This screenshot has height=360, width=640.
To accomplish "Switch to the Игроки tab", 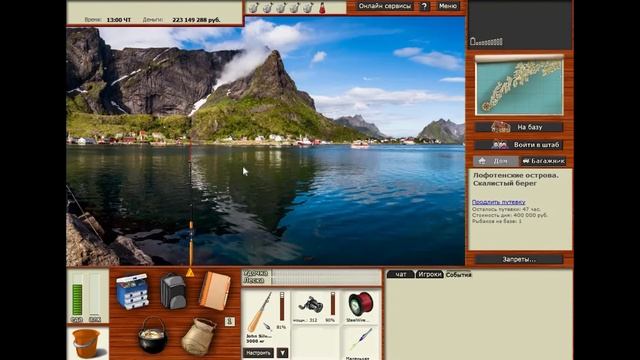I will pos(429,274).
